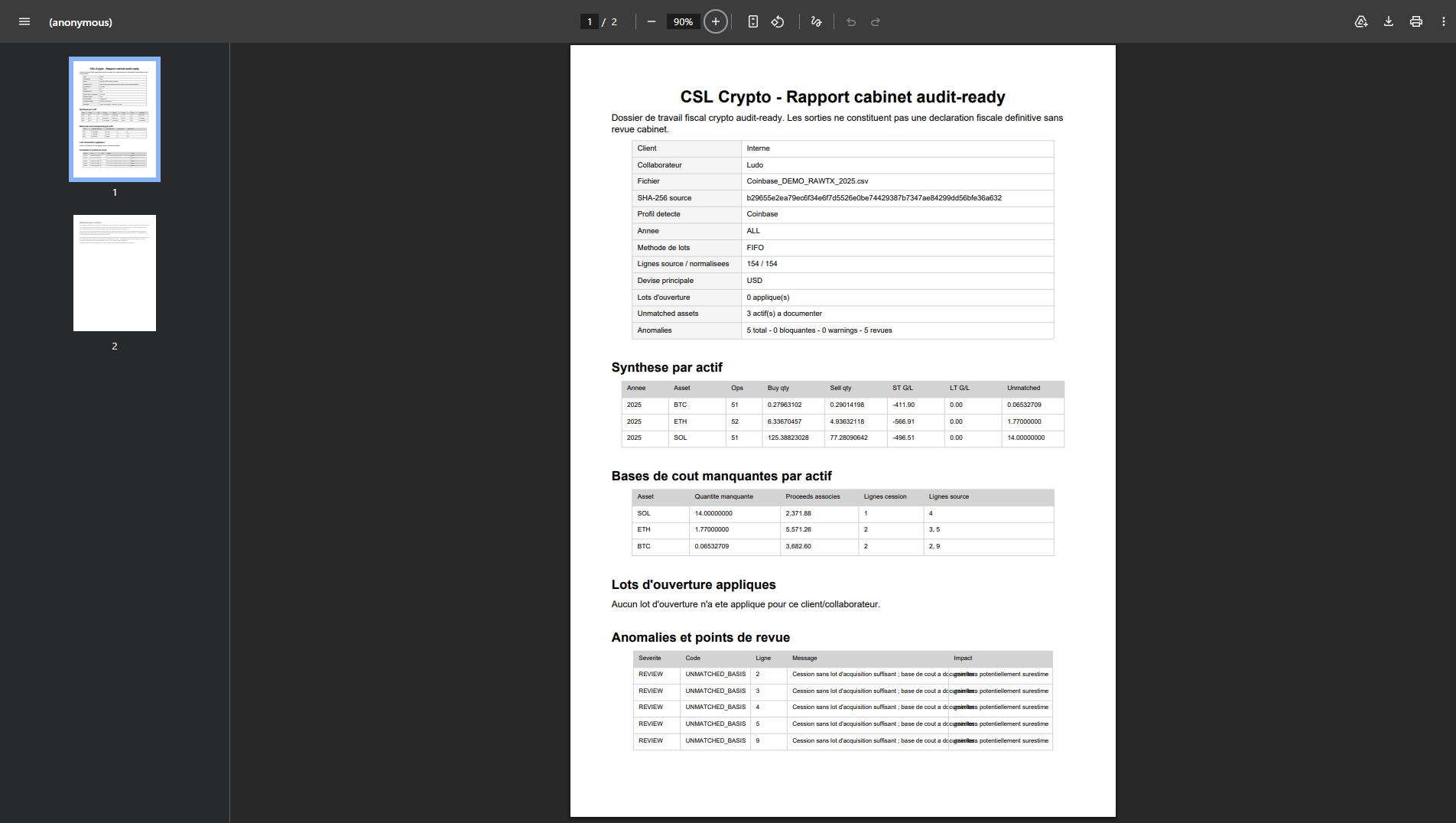
Task: Click the anomalies summary '5 total - 0 bloquantes' value
Action: 819,330
